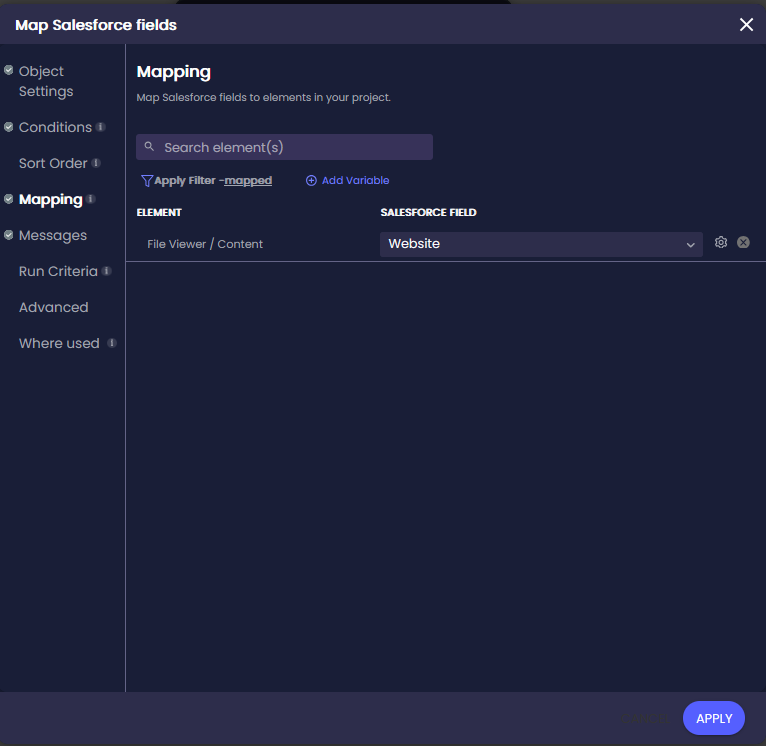This screenshot has height=746, width=766.
Task: Show info tooltip next to Where used
Action: [x=112, y=343]
